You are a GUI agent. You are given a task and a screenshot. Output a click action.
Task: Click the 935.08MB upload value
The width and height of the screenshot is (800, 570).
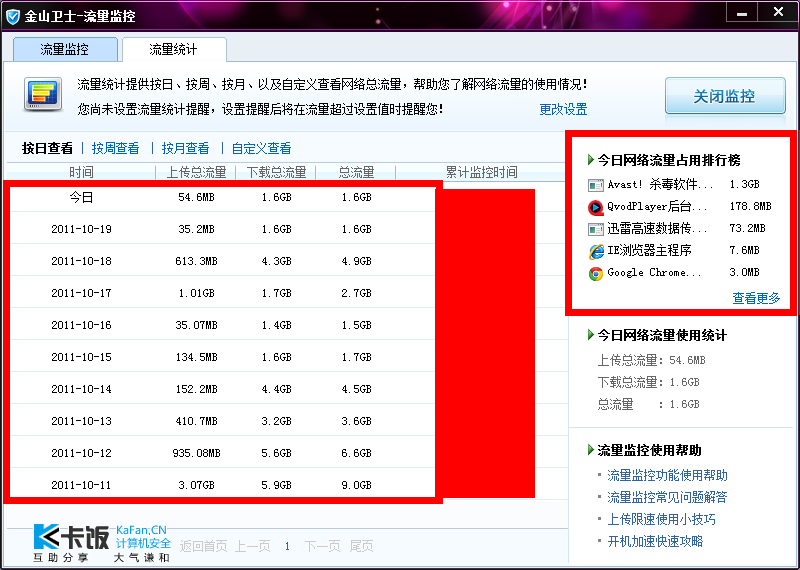pos(196,453)
